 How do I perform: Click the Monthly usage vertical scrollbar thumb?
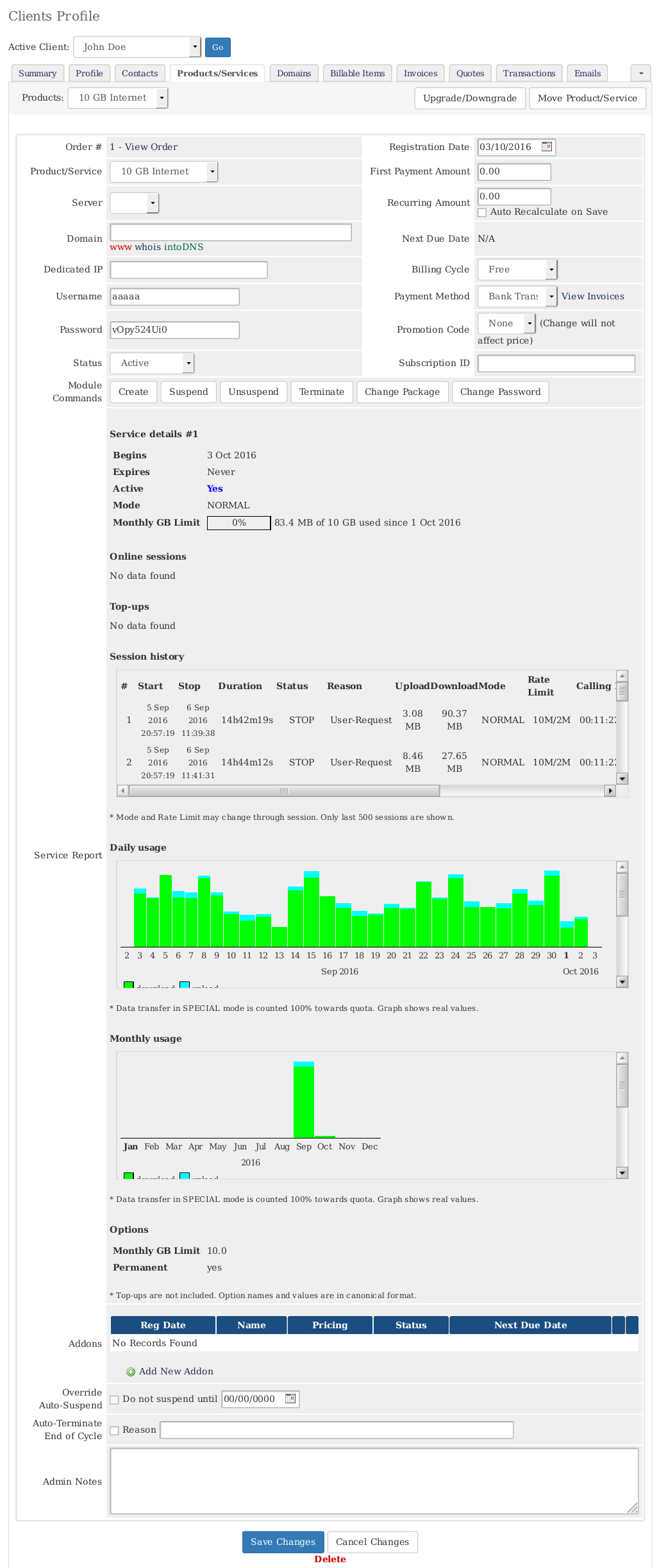coord(622,1086)
